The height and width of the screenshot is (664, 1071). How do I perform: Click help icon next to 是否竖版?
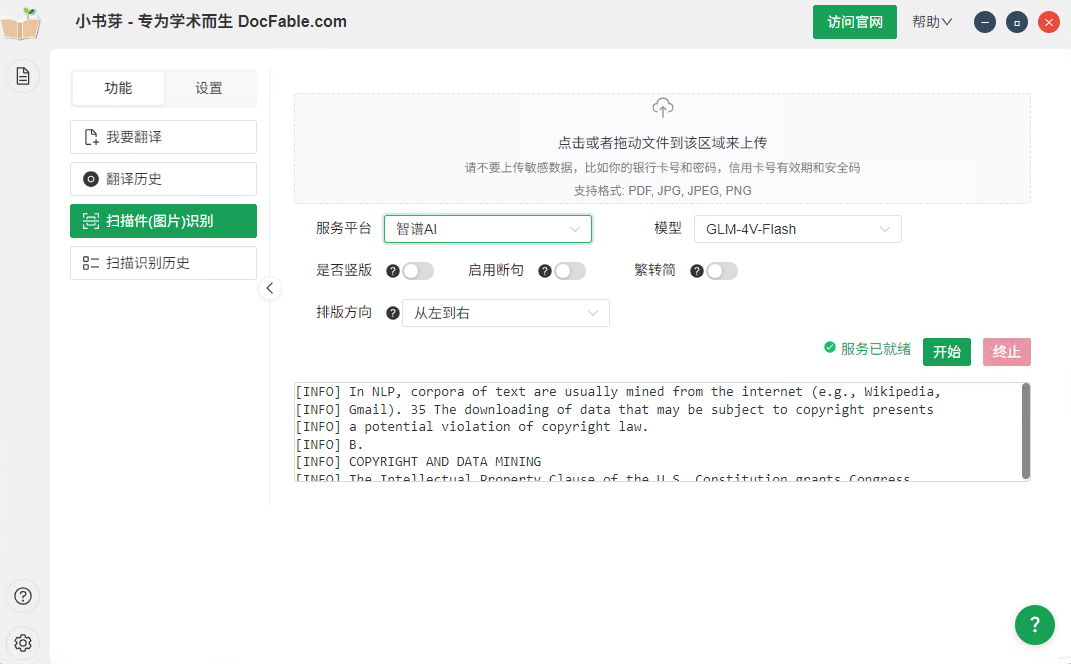(393, 271)
